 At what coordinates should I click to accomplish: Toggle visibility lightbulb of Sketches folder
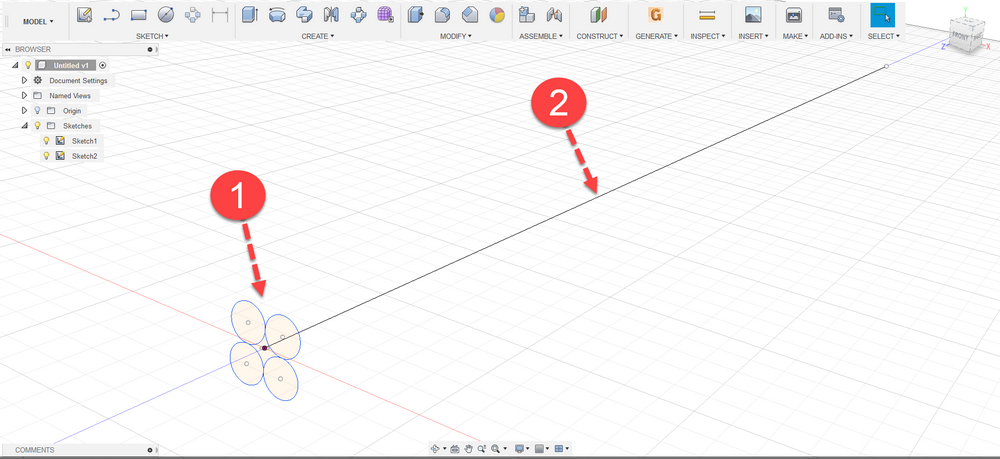[37, 126]
